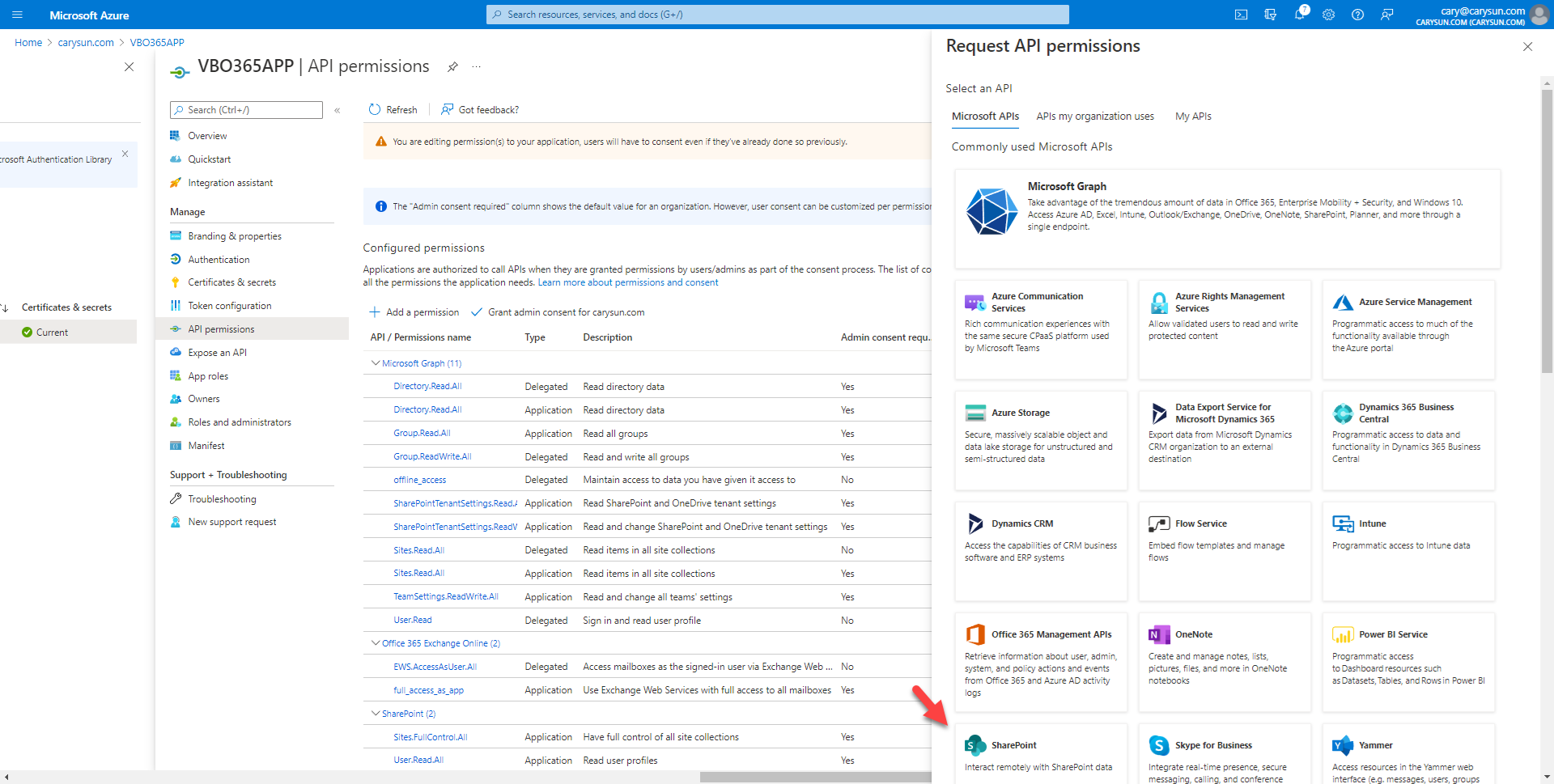The height and width of the screenshot is (784, 1554).
Task: Switch to the Microsoft APIs tab
Action: [985, 117]
